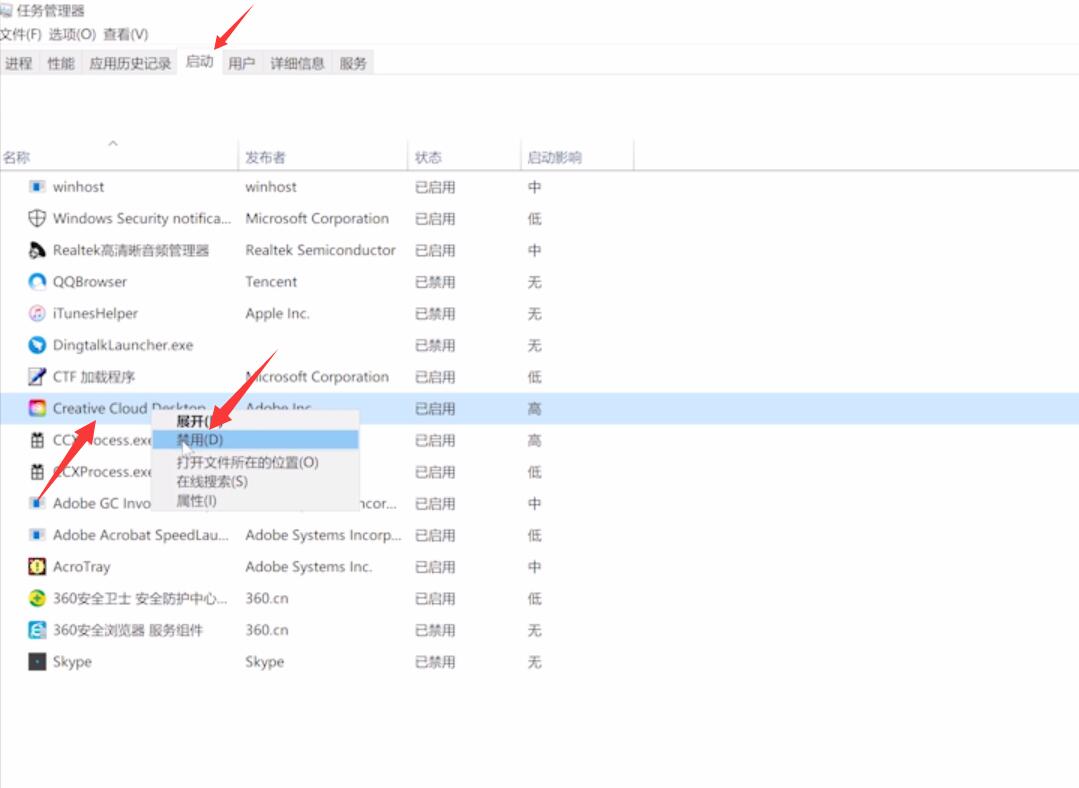Click the 高 impact of Creative Cloud row
Viewport: 1079px width, 788px height.
click(535, 408)
